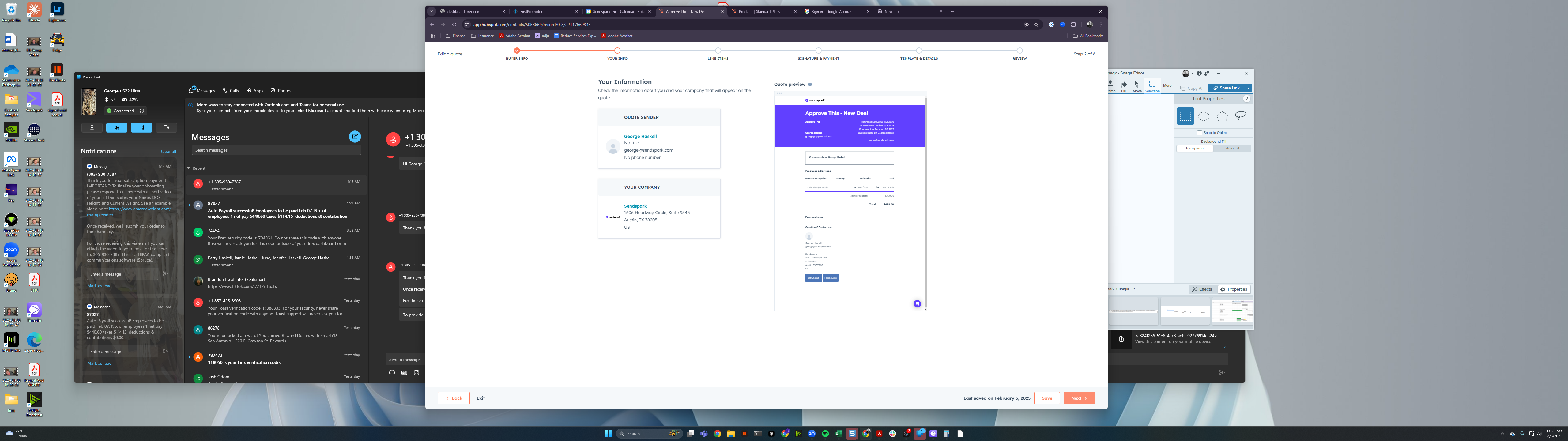Click Search messages field
This screenshot has width=1568, height=441.
pos(276,150)
